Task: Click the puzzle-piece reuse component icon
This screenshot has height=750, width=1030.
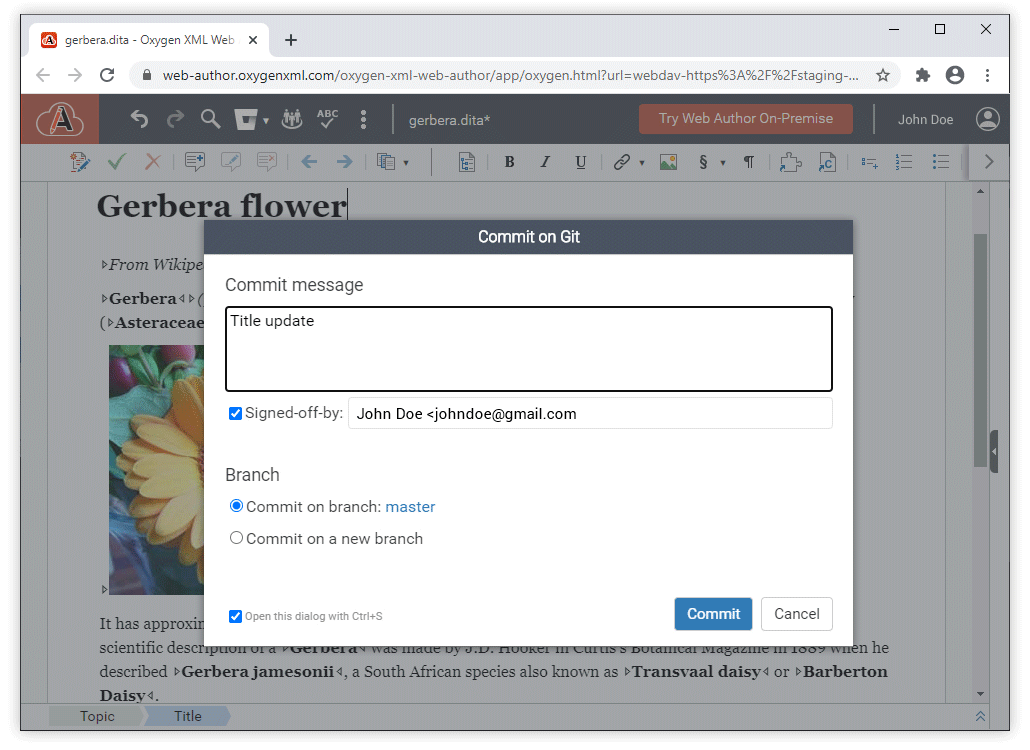Action: [x=790, y=162]
